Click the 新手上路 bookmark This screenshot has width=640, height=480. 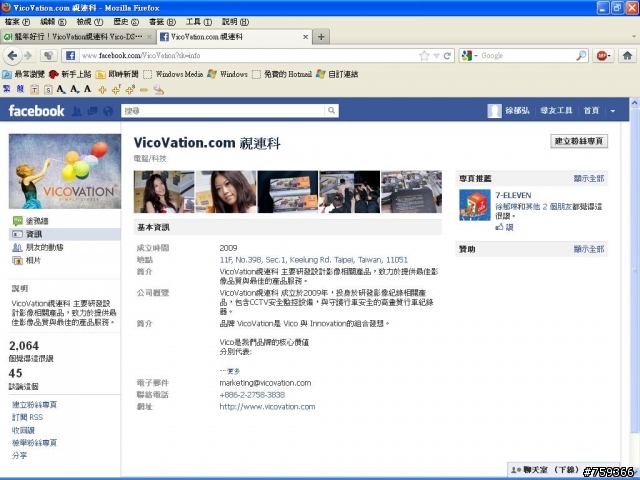tap(70, 74)
